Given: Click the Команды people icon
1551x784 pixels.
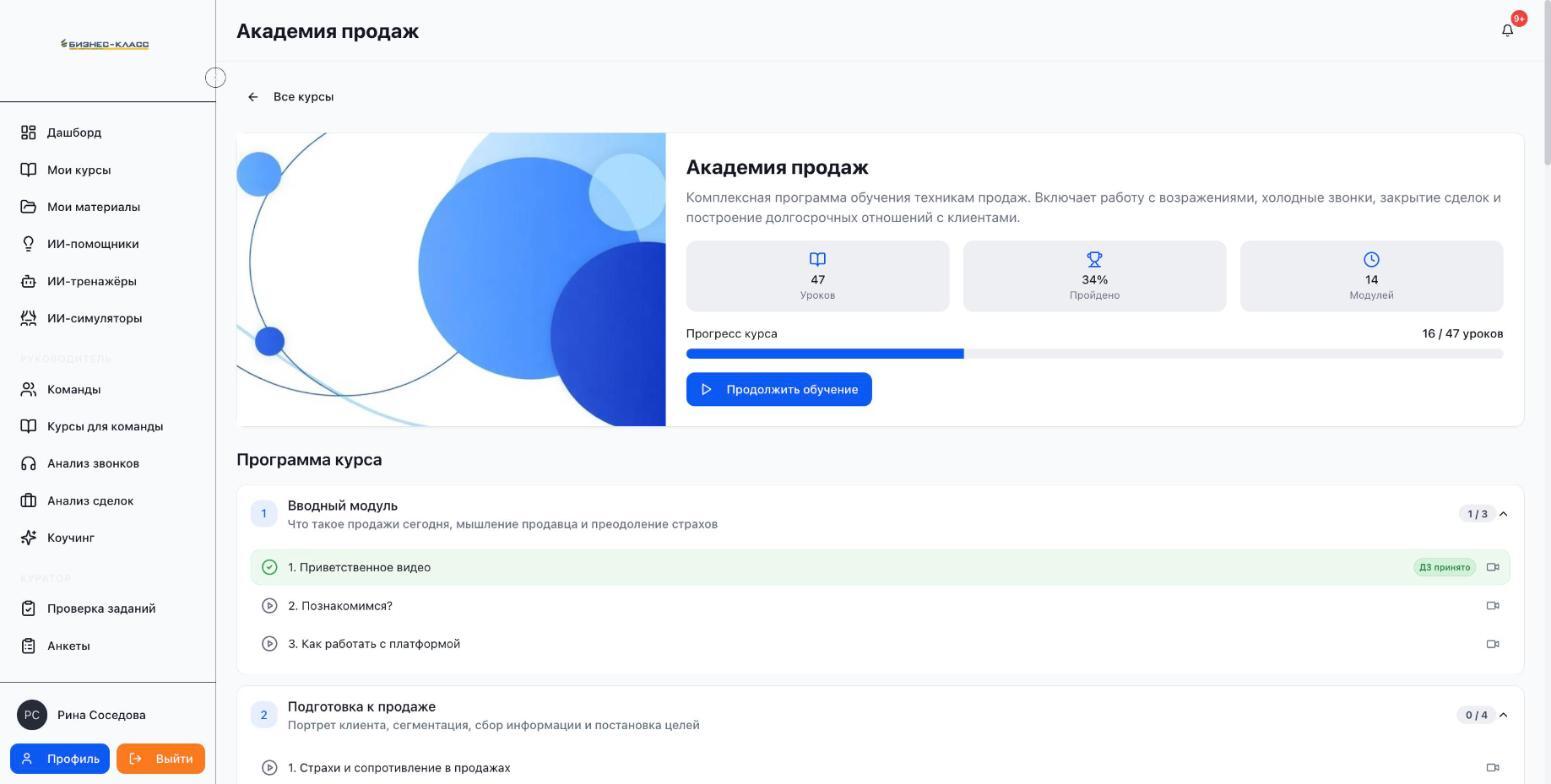Looking at the screenshot, I should [29, 389].
